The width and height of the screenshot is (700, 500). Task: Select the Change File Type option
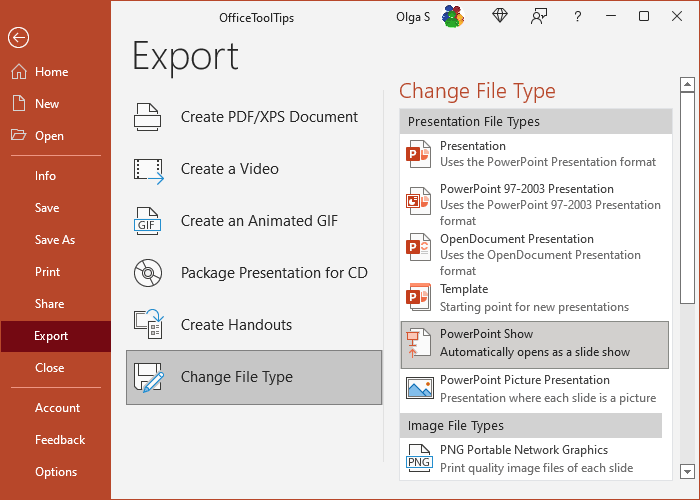pyautogui.click(x=254, y=377)
